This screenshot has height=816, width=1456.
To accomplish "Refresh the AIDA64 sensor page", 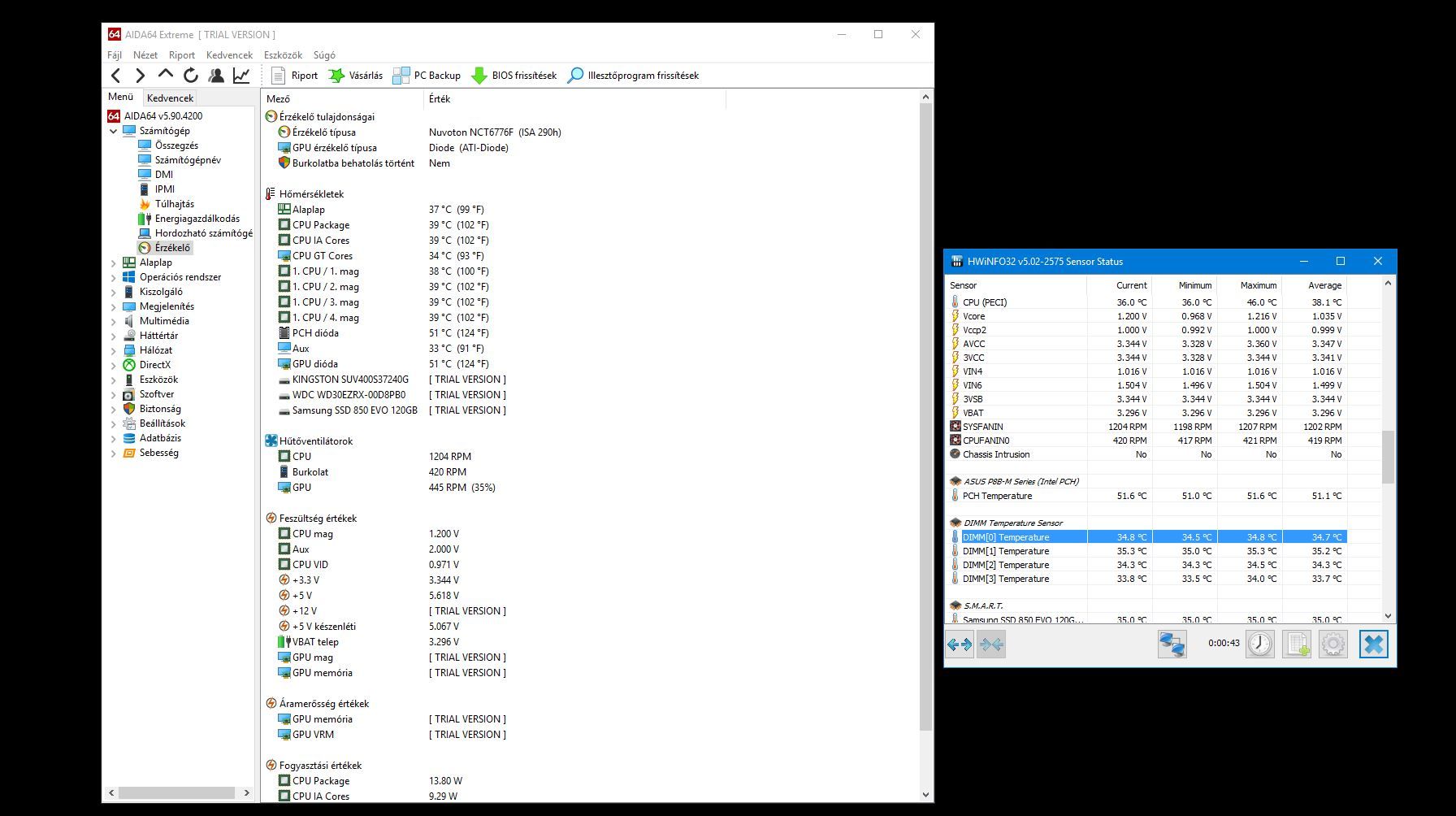I will 191,76.
